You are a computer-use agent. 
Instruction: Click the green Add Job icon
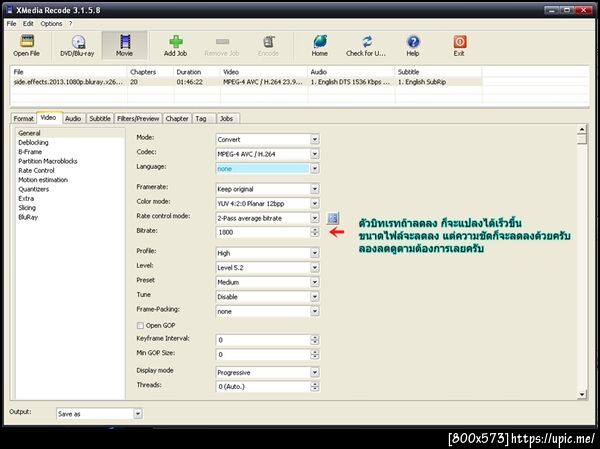coord(176,41)
